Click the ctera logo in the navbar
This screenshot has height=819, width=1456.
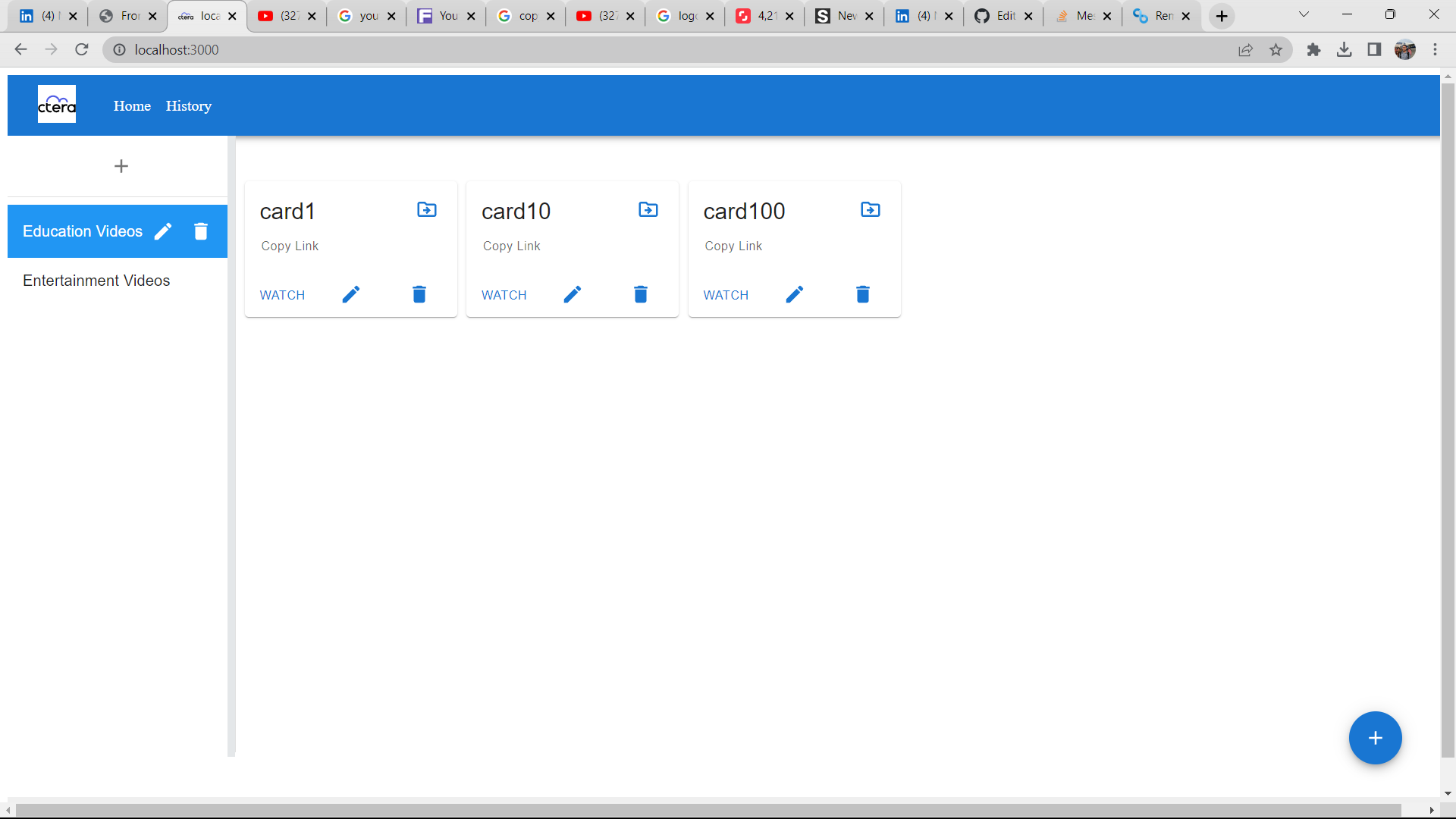[56, 104]
